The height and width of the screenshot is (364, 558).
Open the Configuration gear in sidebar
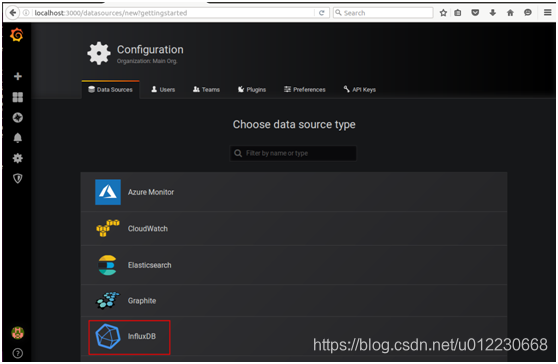click(17, 158)
